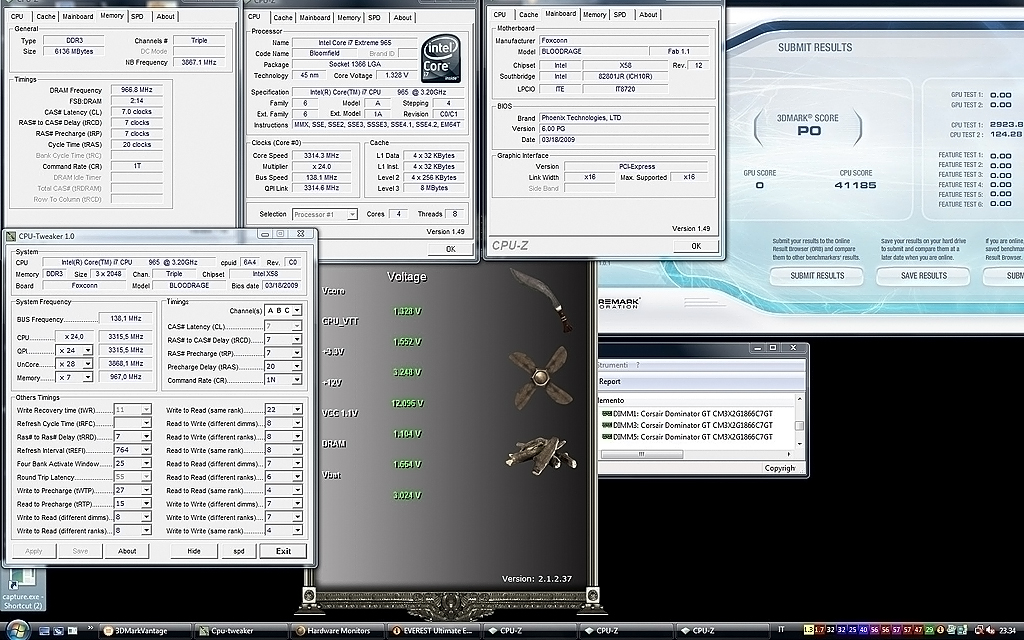This screenshot has height=640, width=1024.
Task: Click the CPU-Tweaker title bar icon
Action: pyautogui.click(x=11, y=236)
